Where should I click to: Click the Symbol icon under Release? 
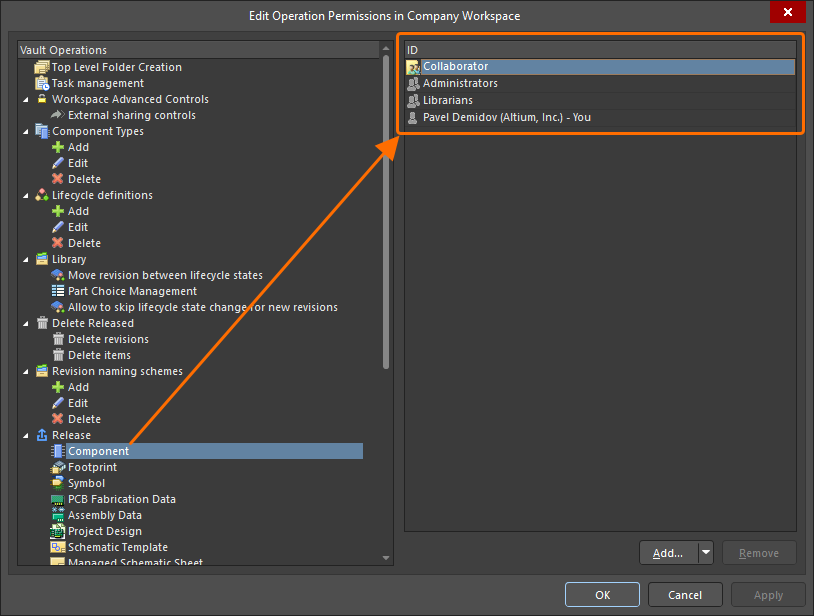58,483
